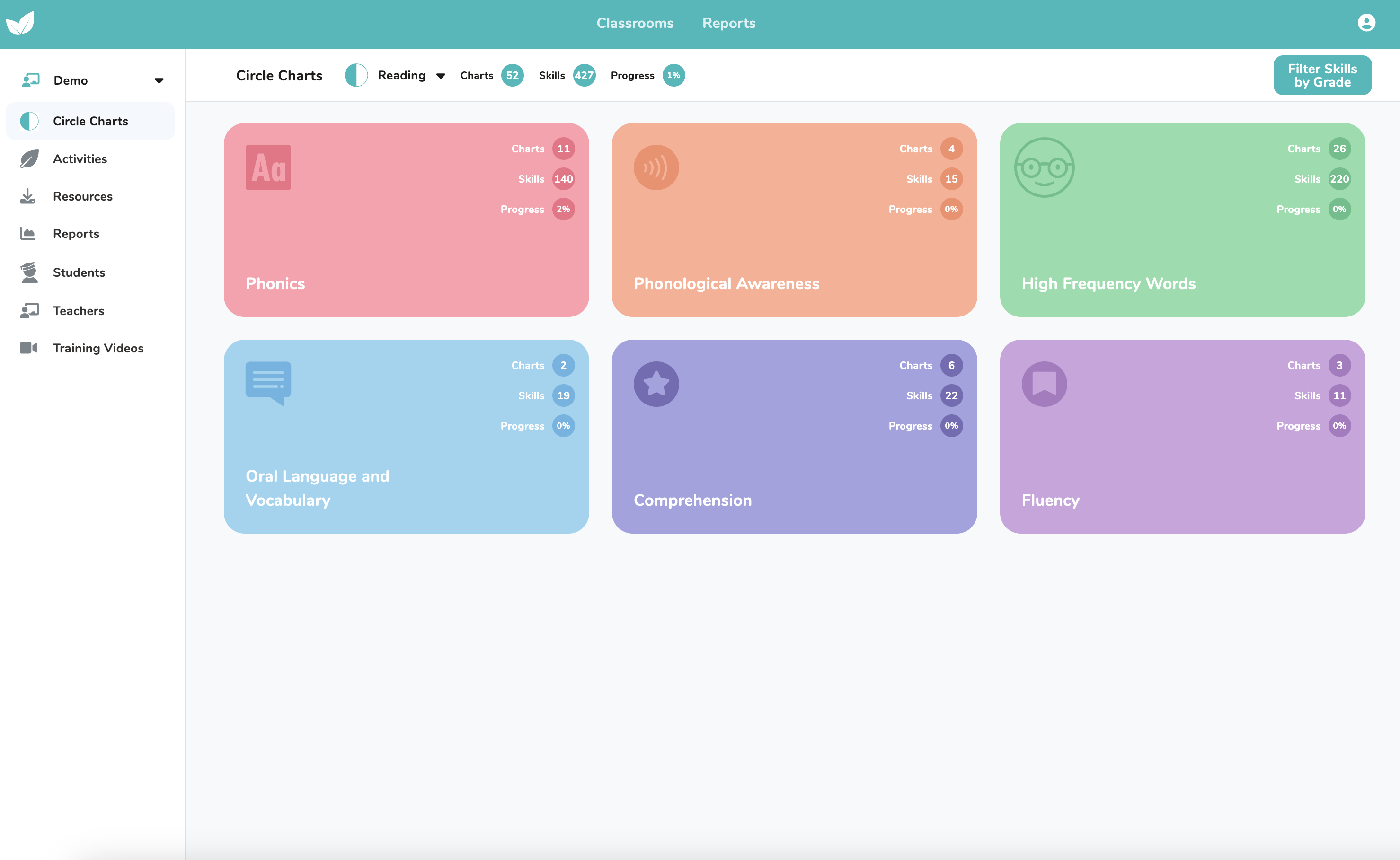Click the High Frequency Words Skills 220 badge
1400x860 pixels.
tap(1339, 179)
